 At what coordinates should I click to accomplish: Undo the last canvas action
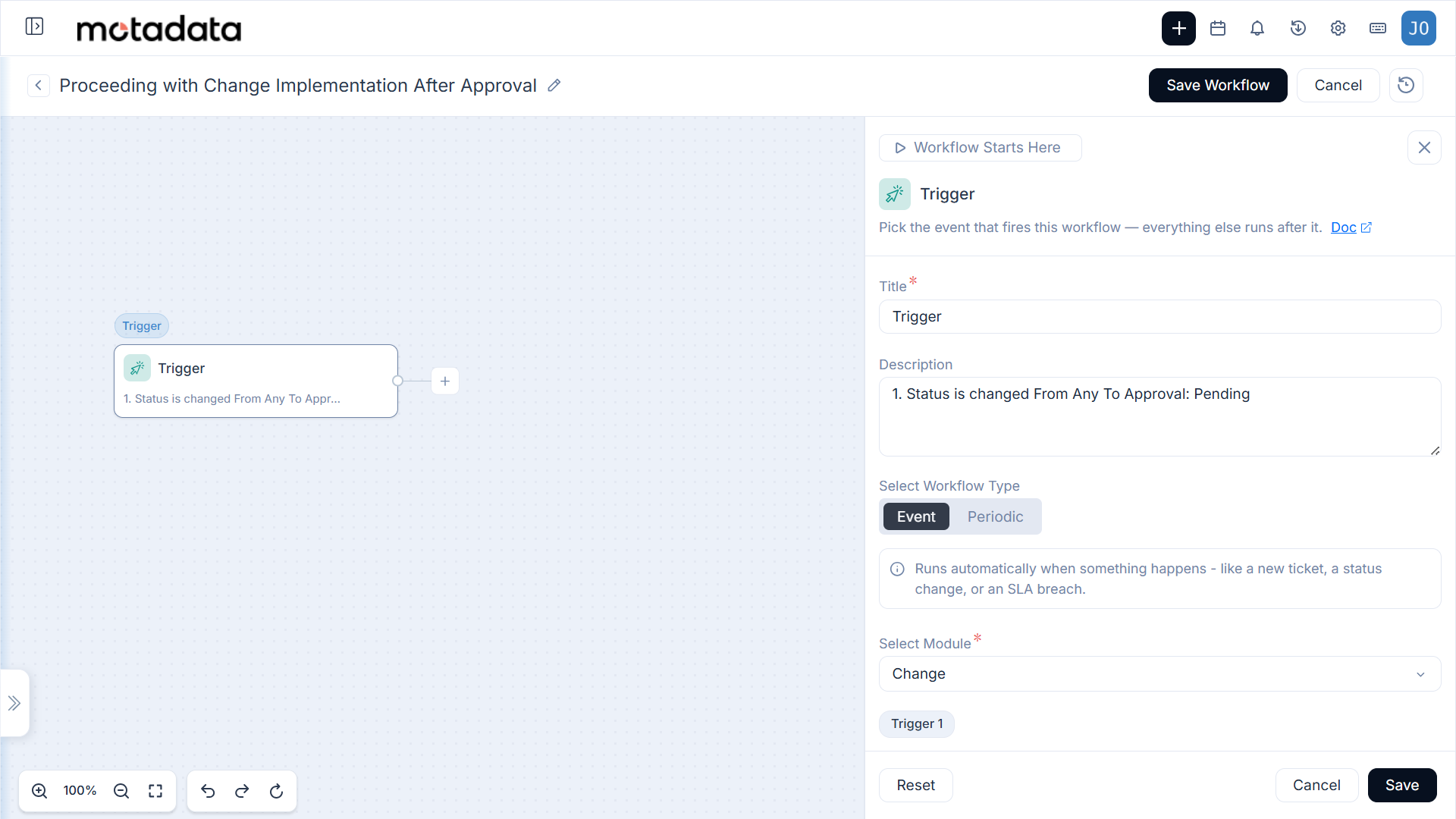tap(208, 791)
